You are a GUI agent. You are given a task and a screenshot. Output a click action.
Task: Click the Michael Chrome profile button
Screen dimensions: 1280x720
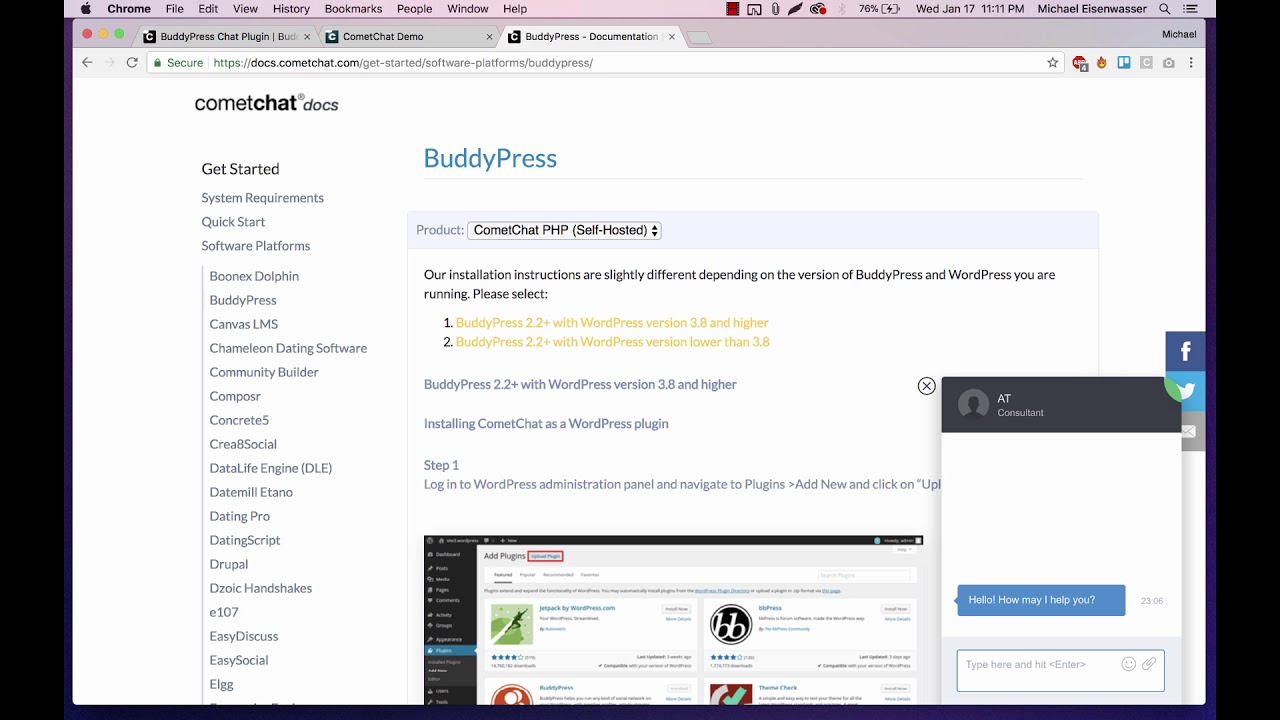tap(1179, 34)
